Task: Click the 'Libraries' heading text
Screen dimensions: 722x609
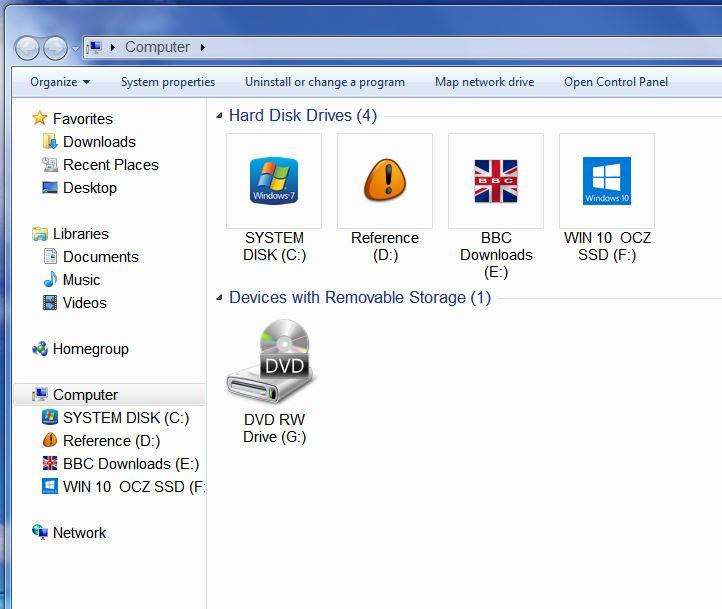Action: point(81,234)
